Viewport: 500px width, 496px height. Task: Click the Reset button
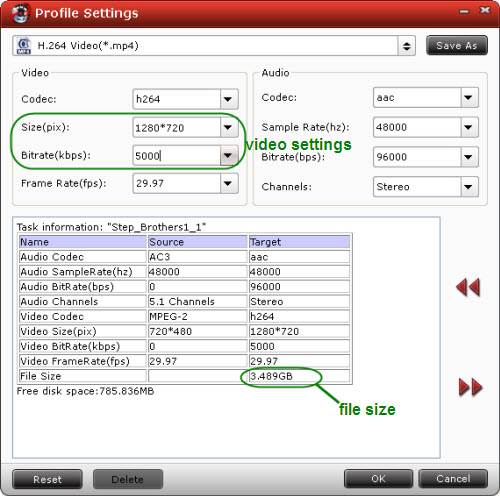coord(47,479)
